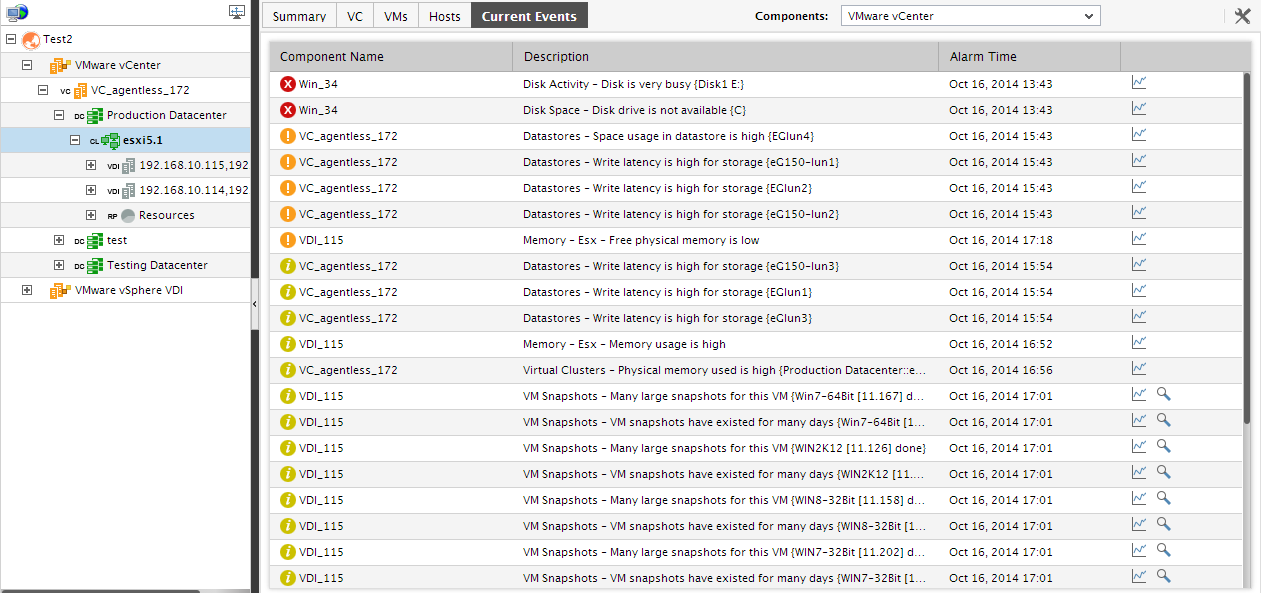1261x593 pixels.
Task: Switch to the VC tab
Action: (x=355, y=16)
